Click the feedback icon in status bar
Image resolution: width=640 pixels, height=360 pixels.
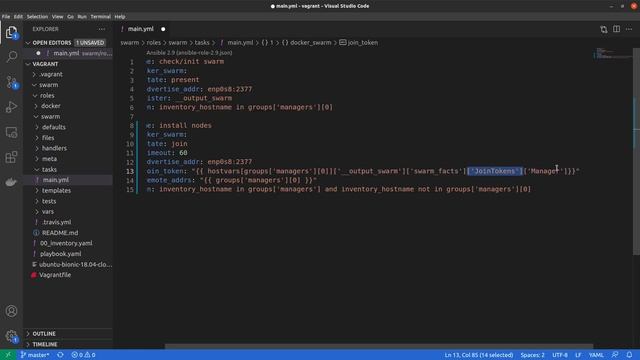point(615,355)
